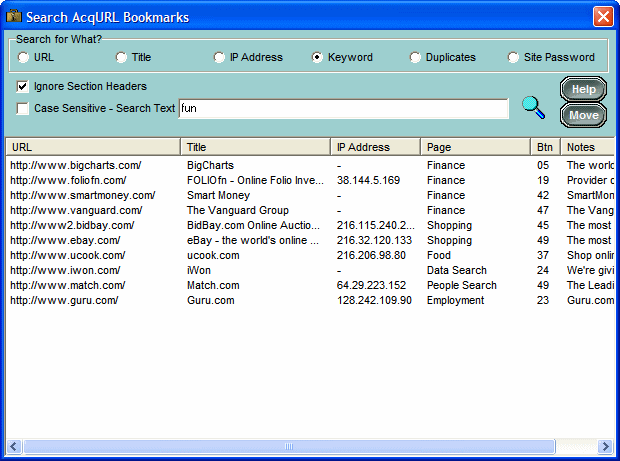Viewport: 620px width, 461px height.
Task: Select the http://www.ebay.com/ URL
Action: coord(65,240)
